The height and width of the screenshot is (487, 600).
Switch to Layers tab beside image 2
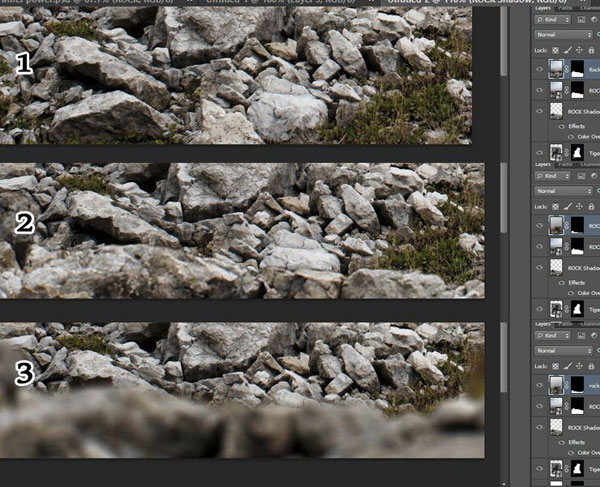(x=543, y=165)
